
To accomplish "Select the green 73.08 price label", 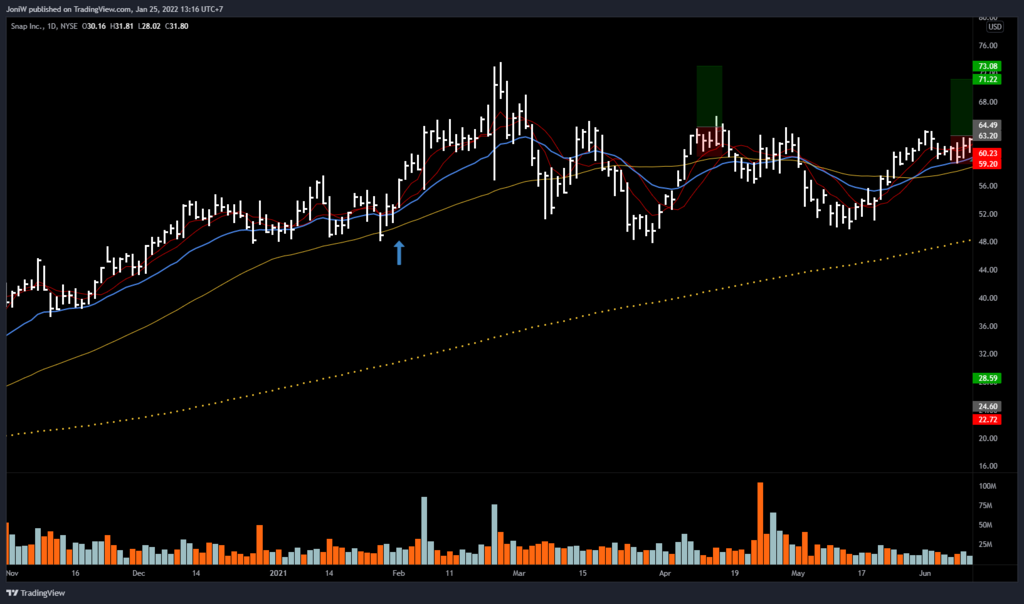I will (986, 67).
